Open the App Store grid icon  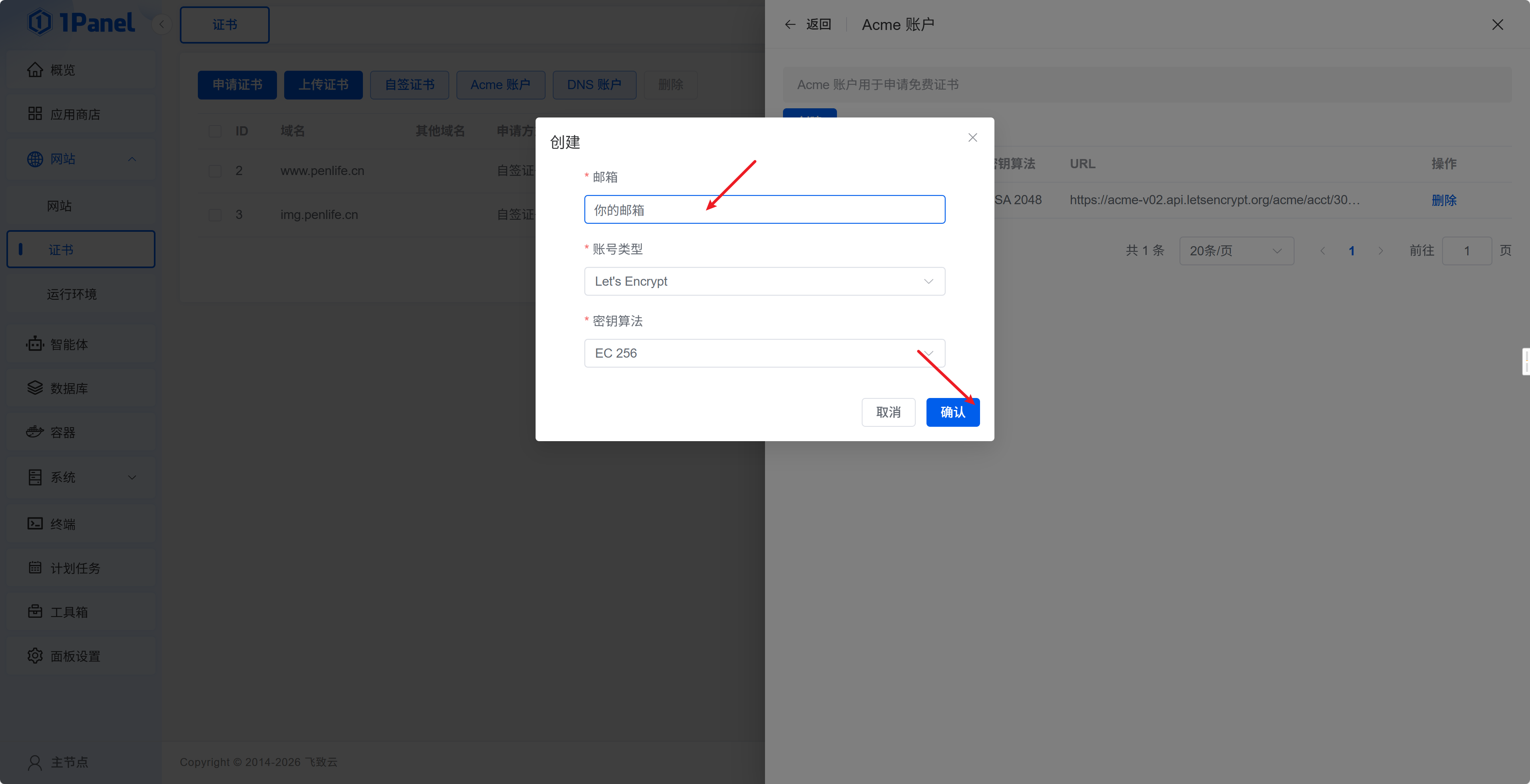(35, 114)
